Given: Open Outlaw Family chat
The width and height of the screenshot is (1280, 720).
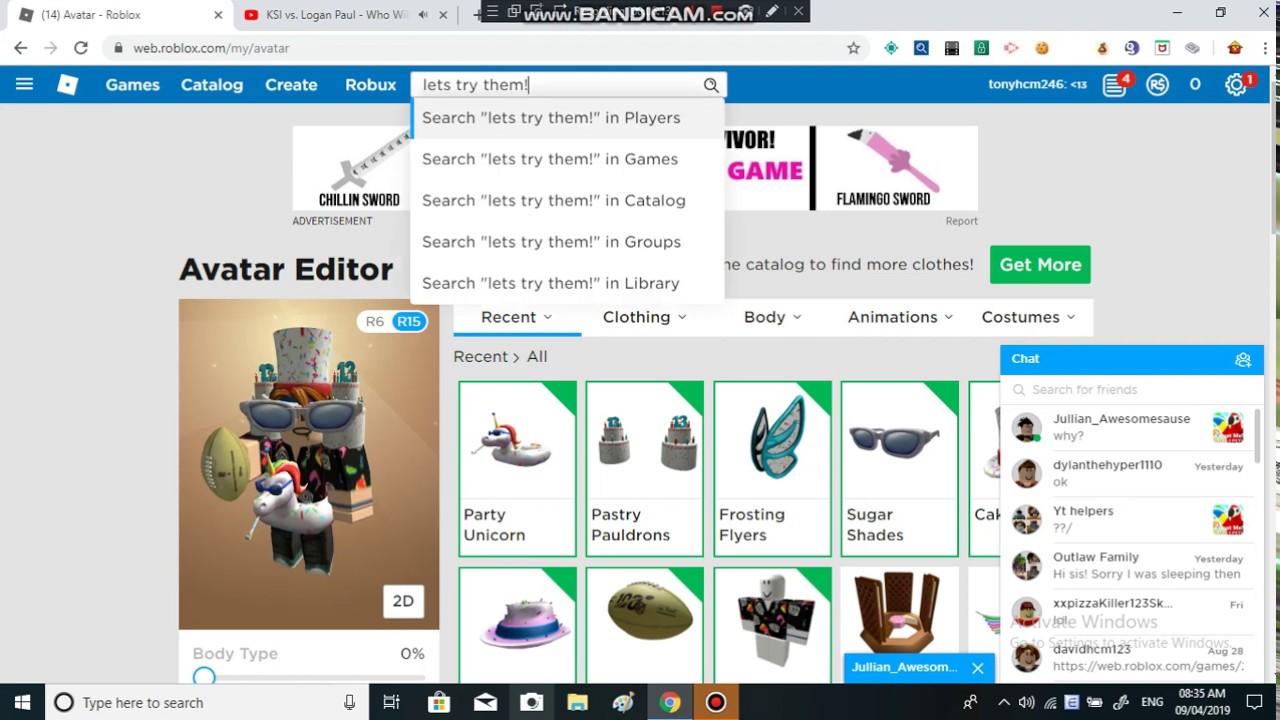Looking at the screenshot, I should [x=1127, y=565].
